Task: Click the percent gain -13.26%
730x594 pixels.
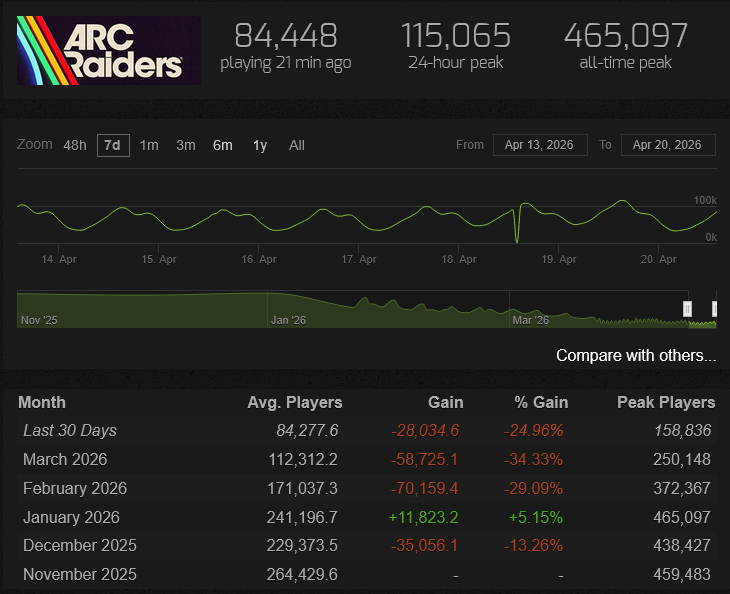Action: tap(534, 545)
